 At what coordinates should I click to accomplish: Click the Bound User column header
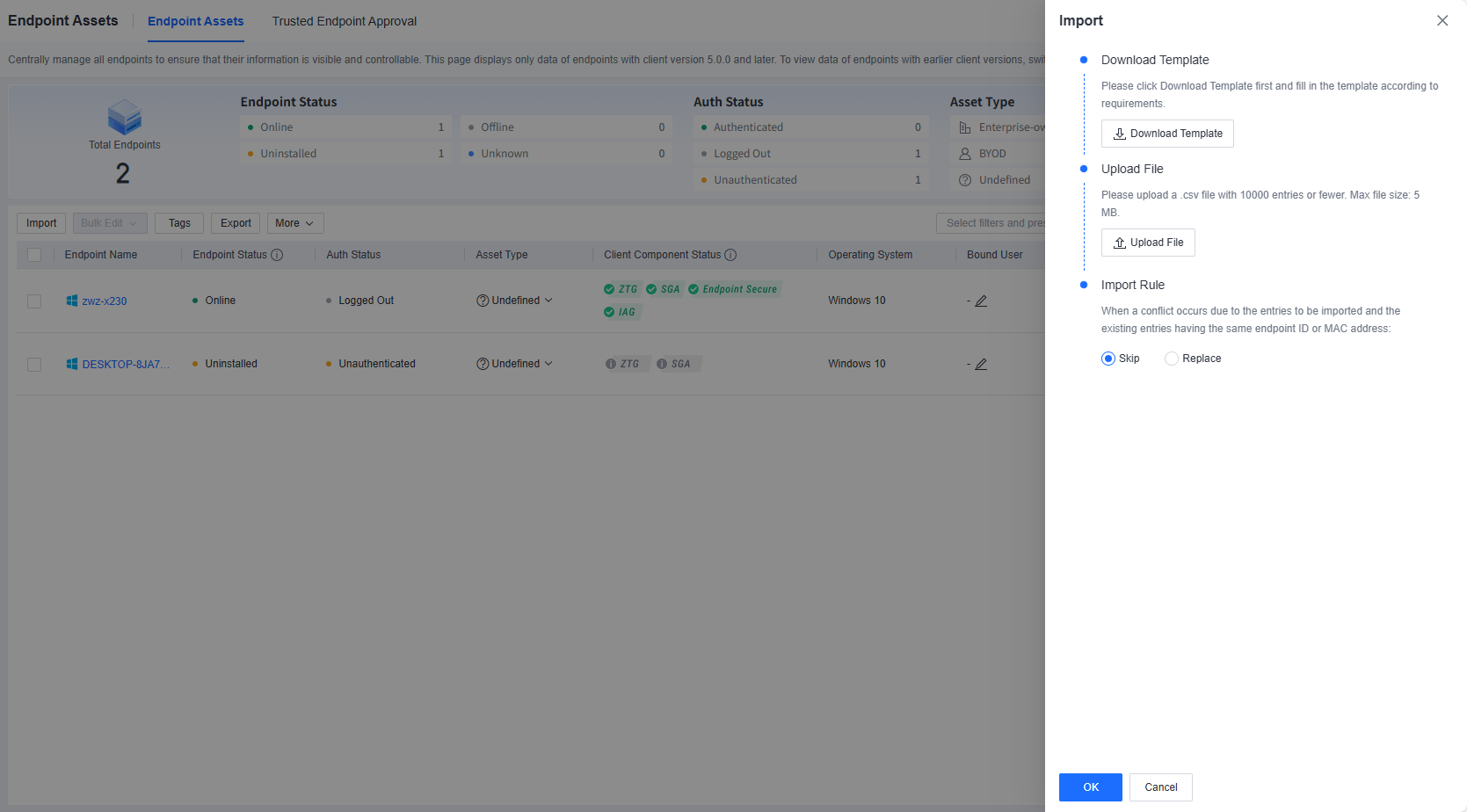click(995, 255)
